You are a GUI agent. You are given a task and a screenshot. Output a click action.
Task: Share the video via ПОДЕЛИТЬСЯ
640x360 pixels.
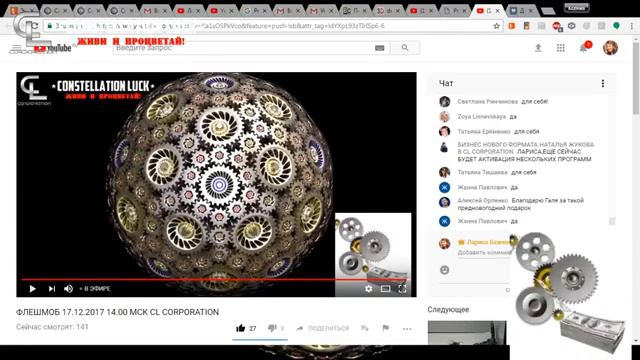(322, 328)
